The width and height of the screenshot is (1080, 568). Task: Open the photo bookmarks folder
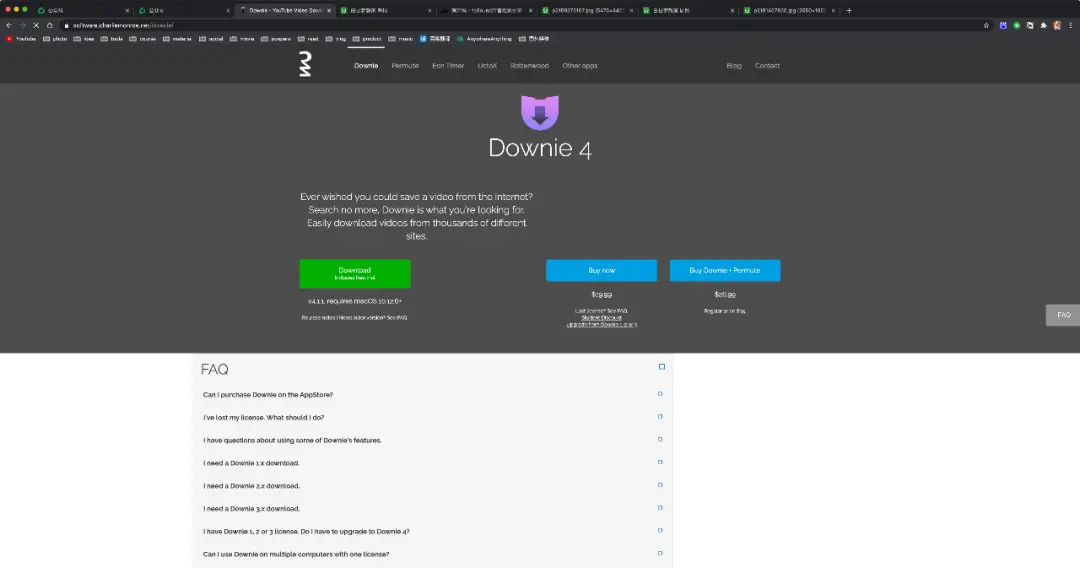tap(55, 39)
